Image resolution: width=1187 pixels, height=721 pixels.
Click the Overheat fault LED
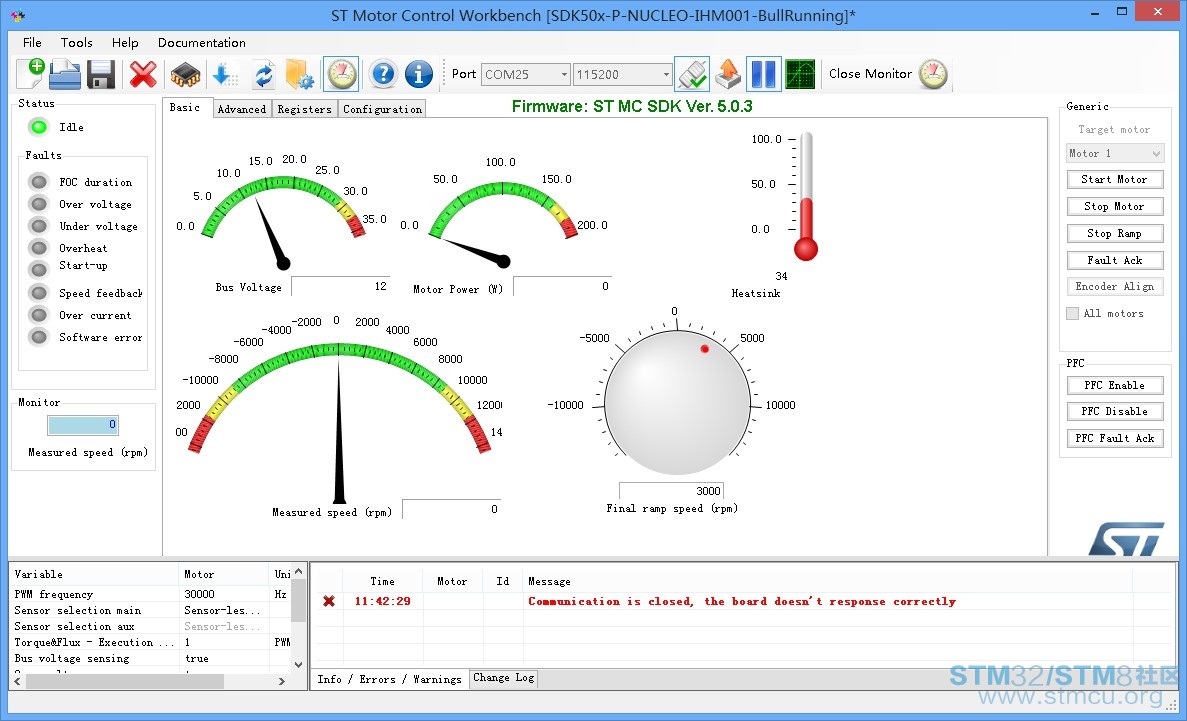tap(39, 248)
